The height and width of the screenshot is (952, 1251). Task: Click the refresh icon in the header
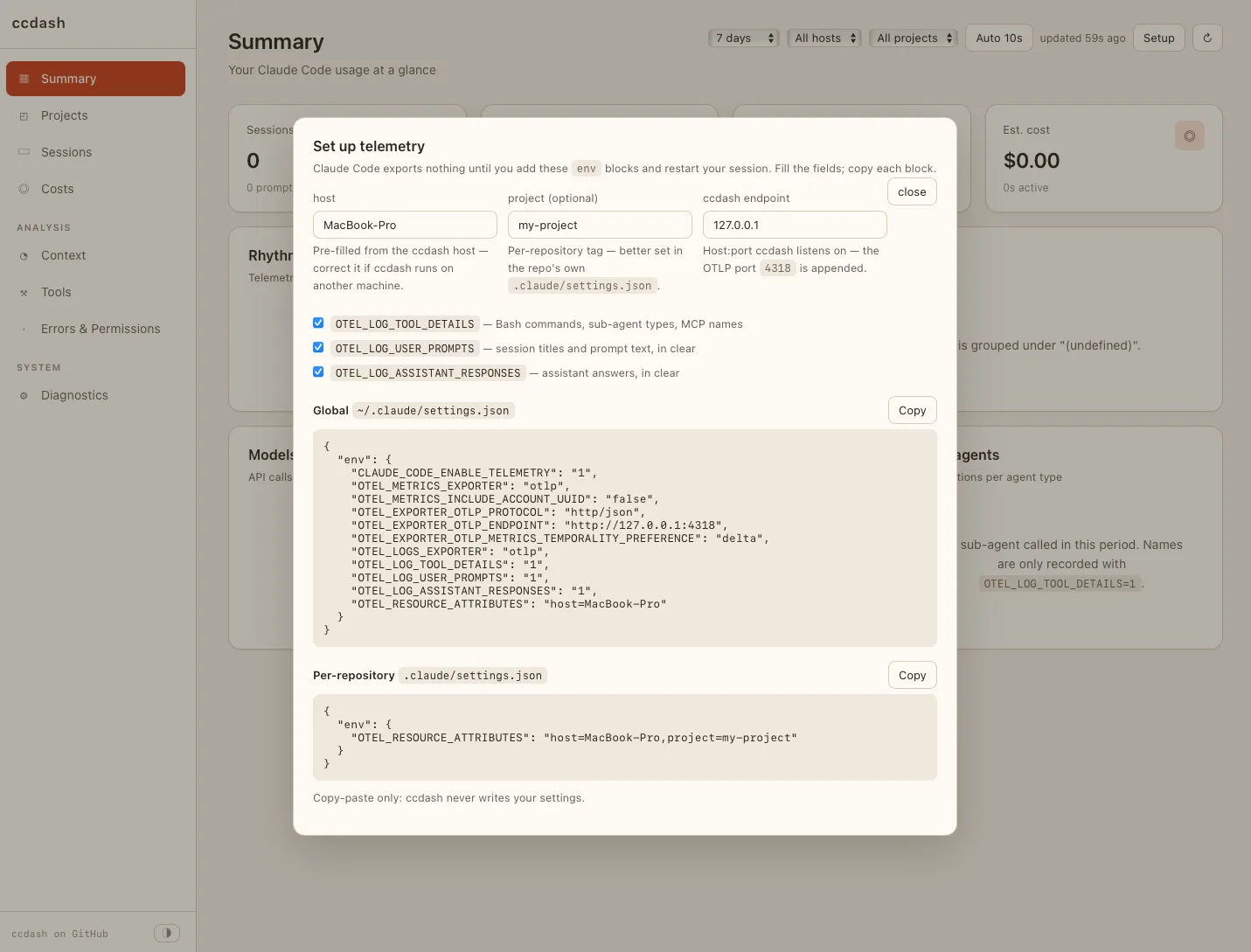[x=1207, y=38]
